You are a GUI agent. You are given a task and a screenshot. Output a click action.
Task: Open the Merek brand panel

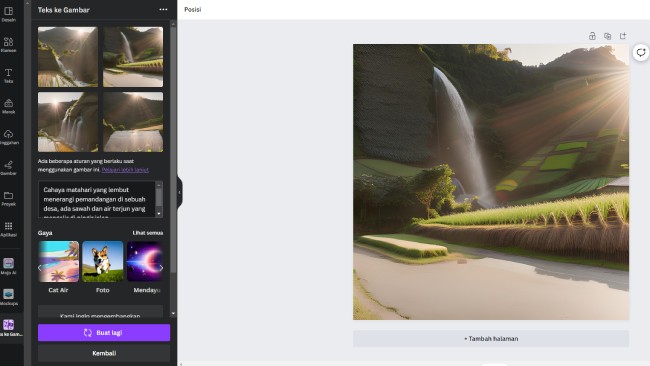(8, 106)
